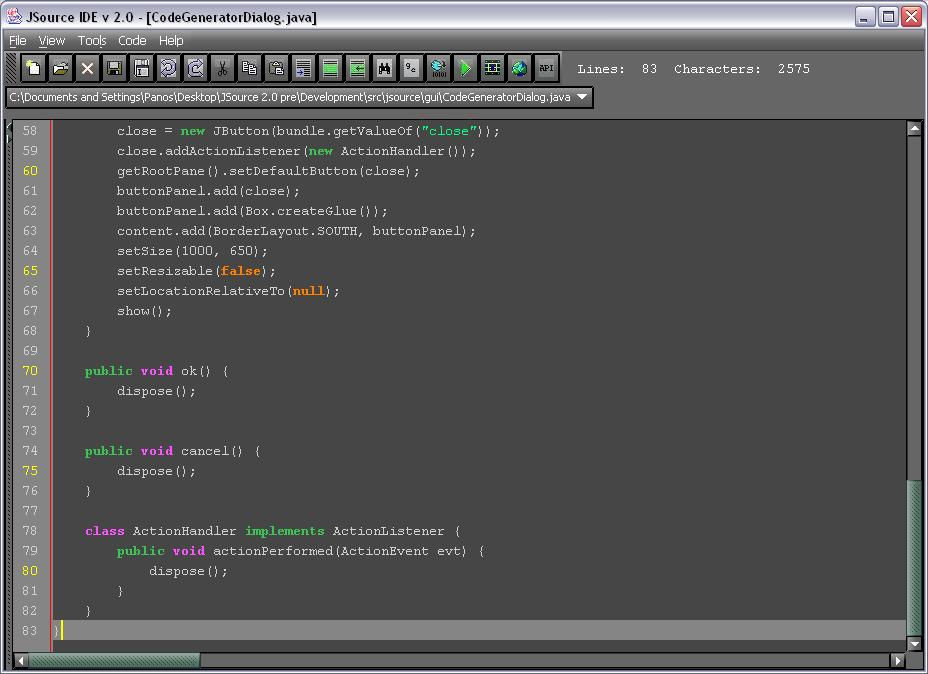
Task: Close the current file with the X toolbar icon
Action: (88, 69)
